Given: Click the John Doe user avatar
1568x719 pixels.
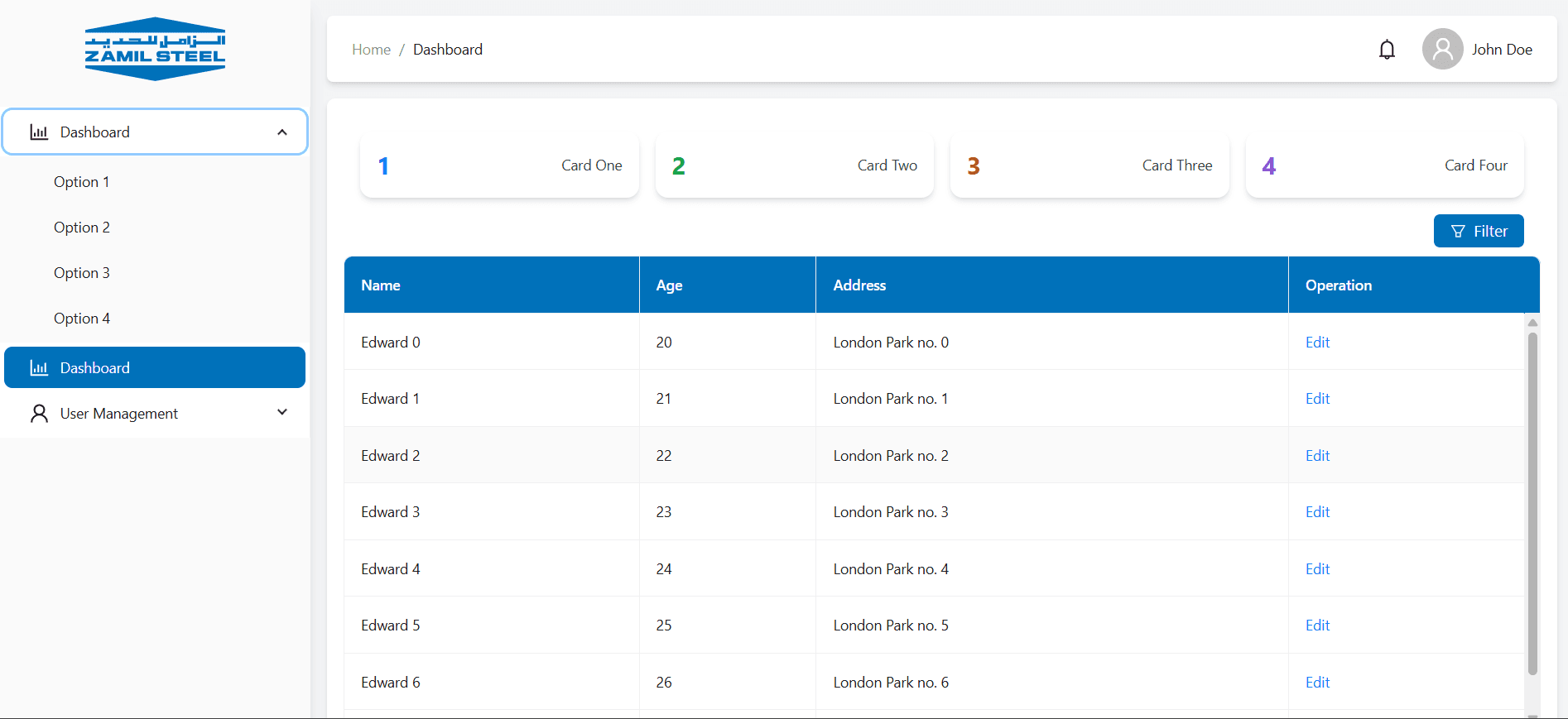Looking at the screenshot, I should [x=1442, y=50].
